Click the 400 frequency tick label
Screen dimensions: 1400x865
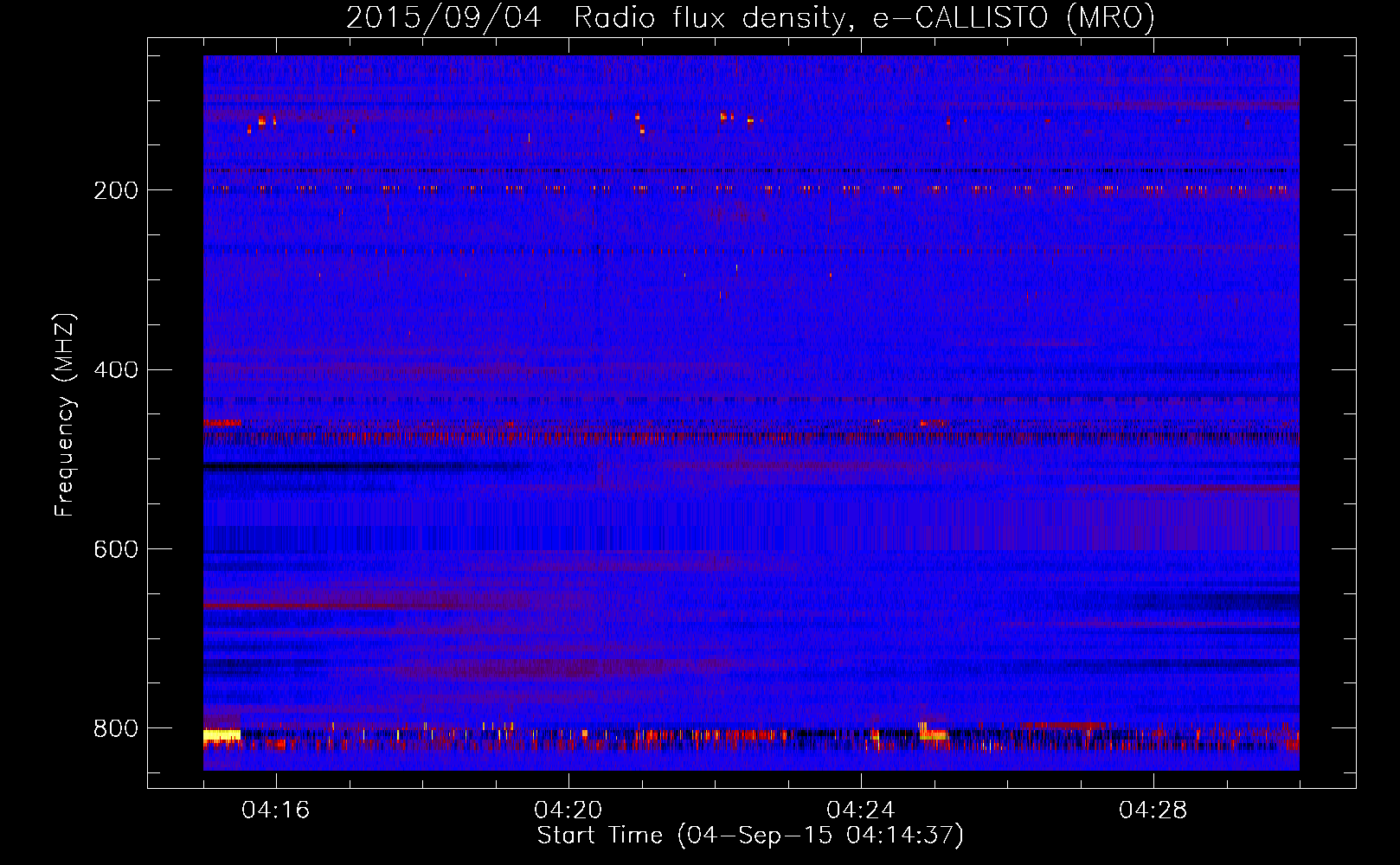click(x=116, y=370)
